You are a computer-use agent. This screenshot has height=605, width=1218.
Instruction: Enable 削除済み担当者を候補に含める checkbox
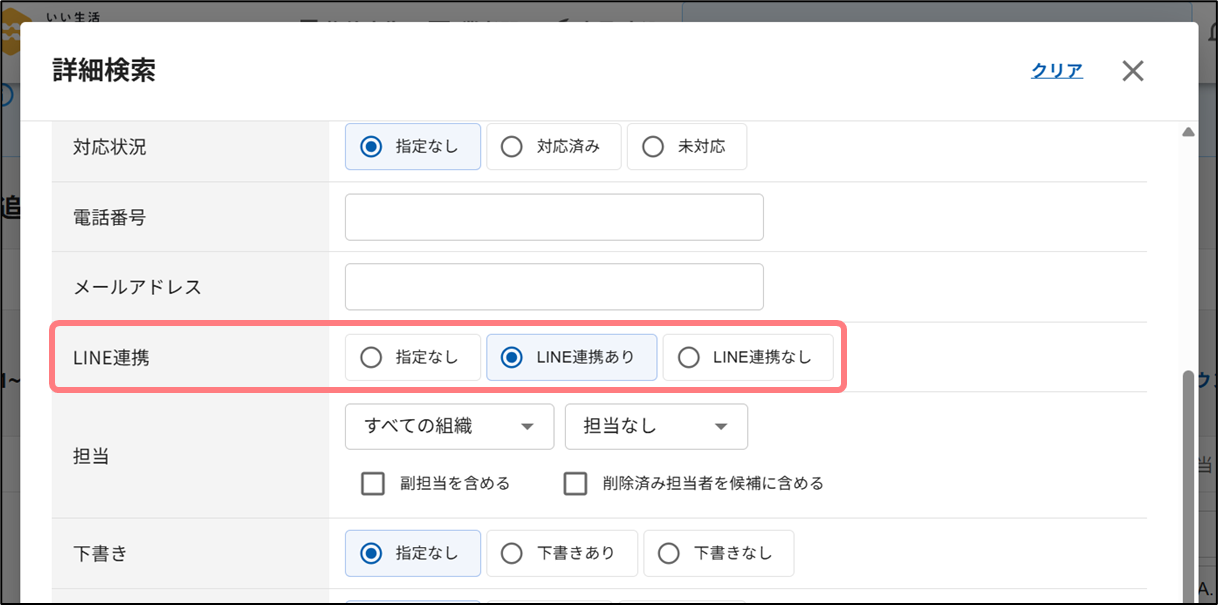575,484
